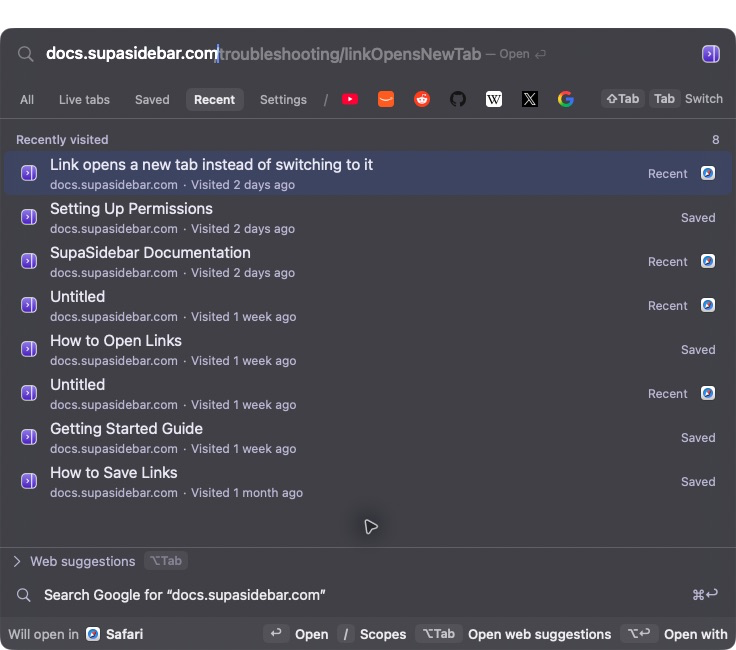
Task: Open 'Getting Started Guide' result
Action: point(368,437)
